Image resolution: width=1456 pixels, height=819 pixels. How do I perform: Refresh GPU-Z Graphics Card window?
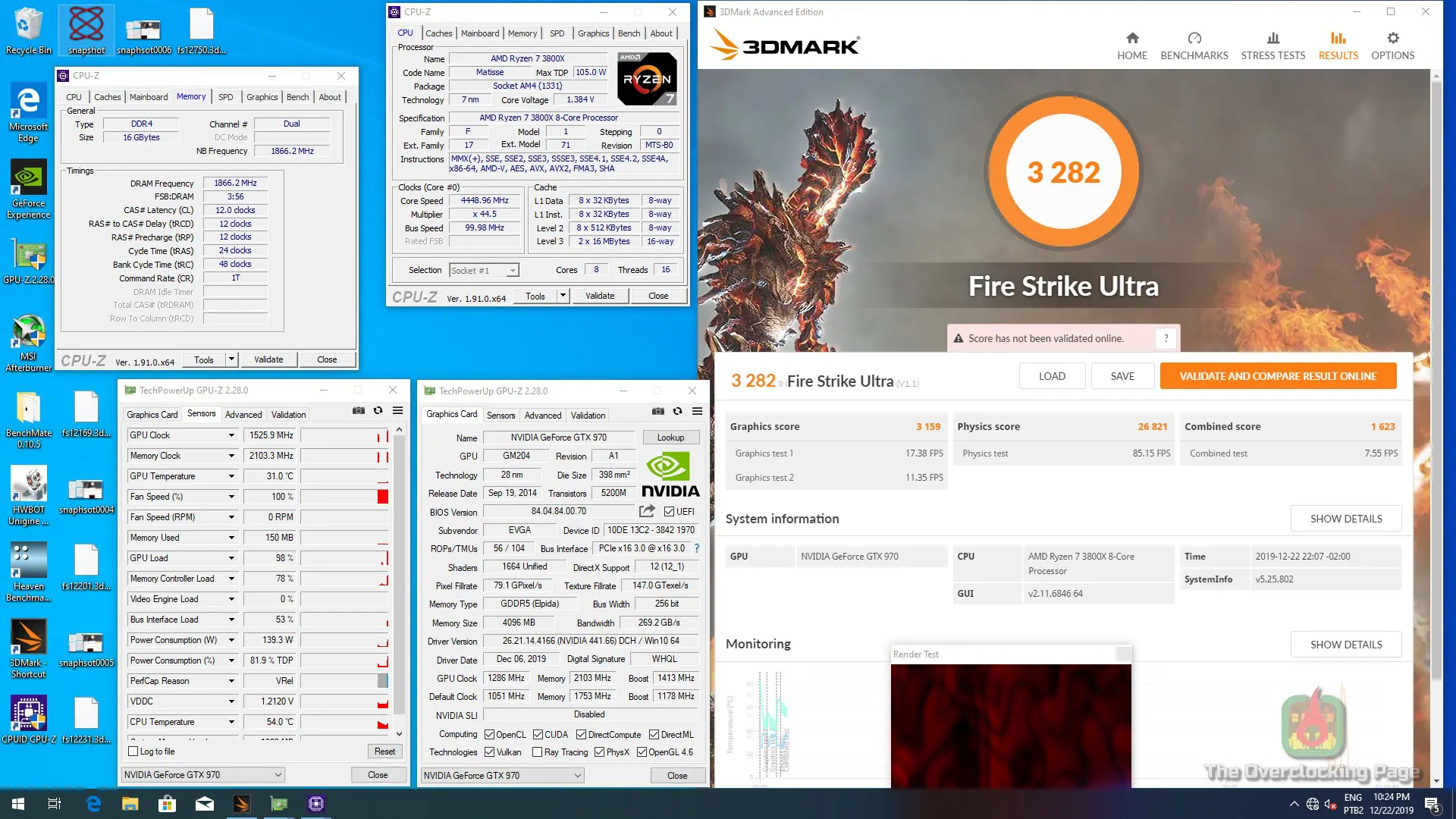pyautogui.click(x=677, y=412)
